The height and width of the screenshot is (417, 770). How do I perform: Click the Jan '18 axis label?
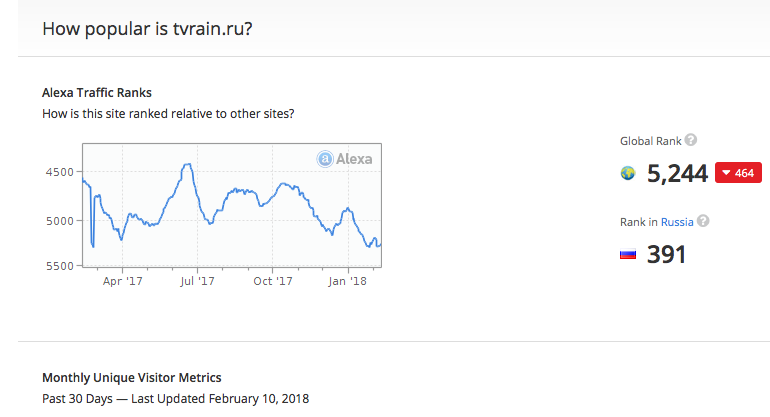pyautogui.click(x=347, y=281)
